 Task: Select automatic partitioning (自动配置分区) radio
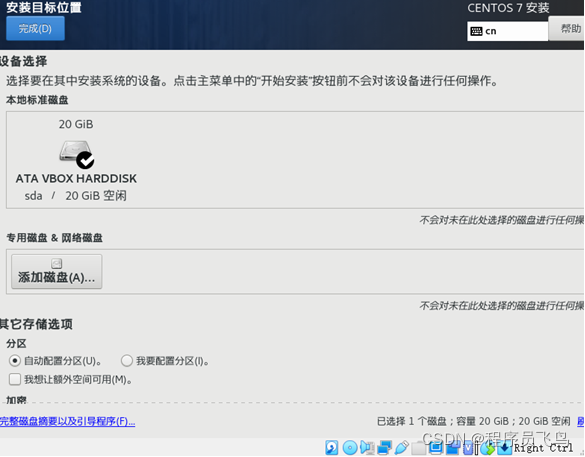[15, 361]
